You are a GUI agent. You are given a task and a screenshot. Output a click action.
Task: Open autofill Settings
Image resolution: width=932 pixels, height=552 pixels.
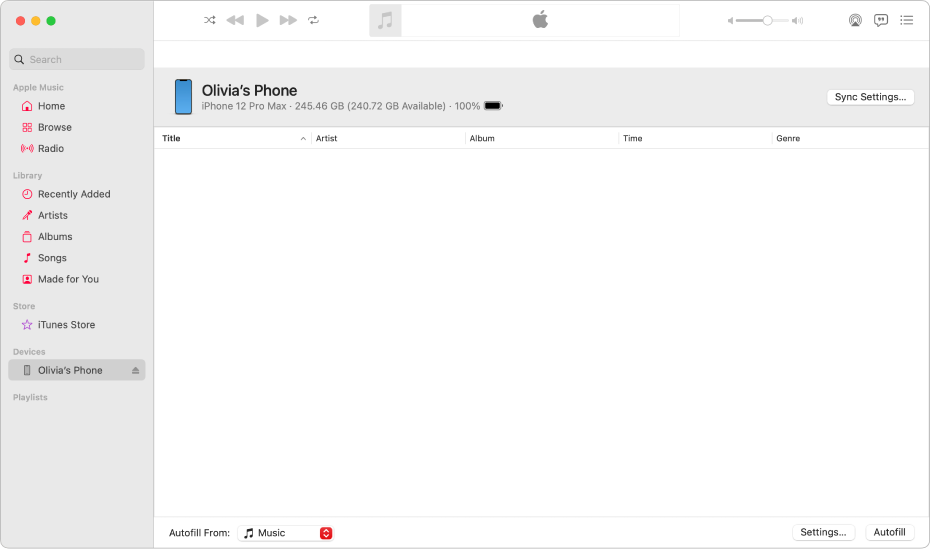coord(823,532)
